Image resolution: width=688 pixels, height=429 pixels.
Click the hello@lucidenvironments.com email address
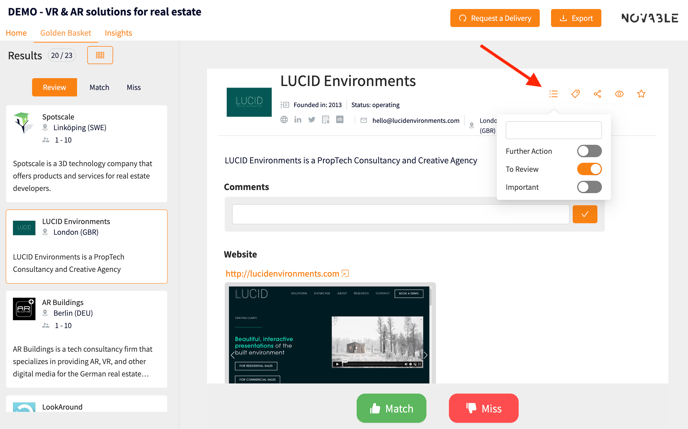pyautogui.click(x=416, y=120)
